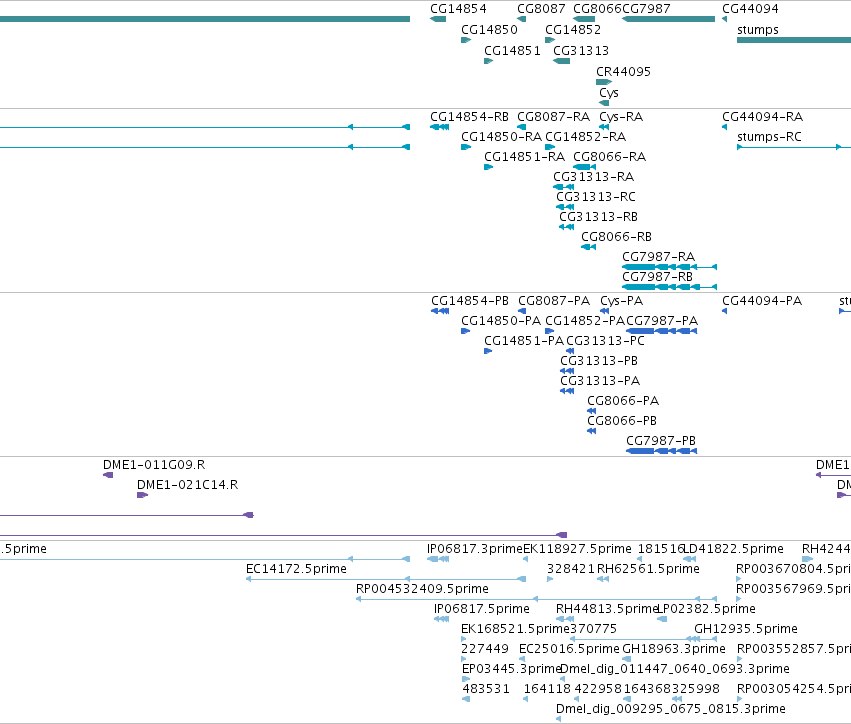Select the CG8087 gene label
Screen dimensions: 851x724
point(541,9)
